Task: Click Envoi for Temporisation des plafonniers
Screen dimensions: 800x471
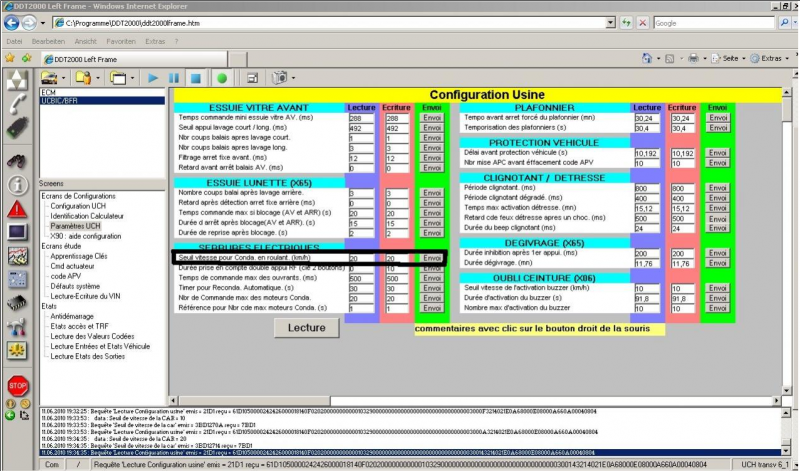Action: pyautogui.click(x=717, y=128)
